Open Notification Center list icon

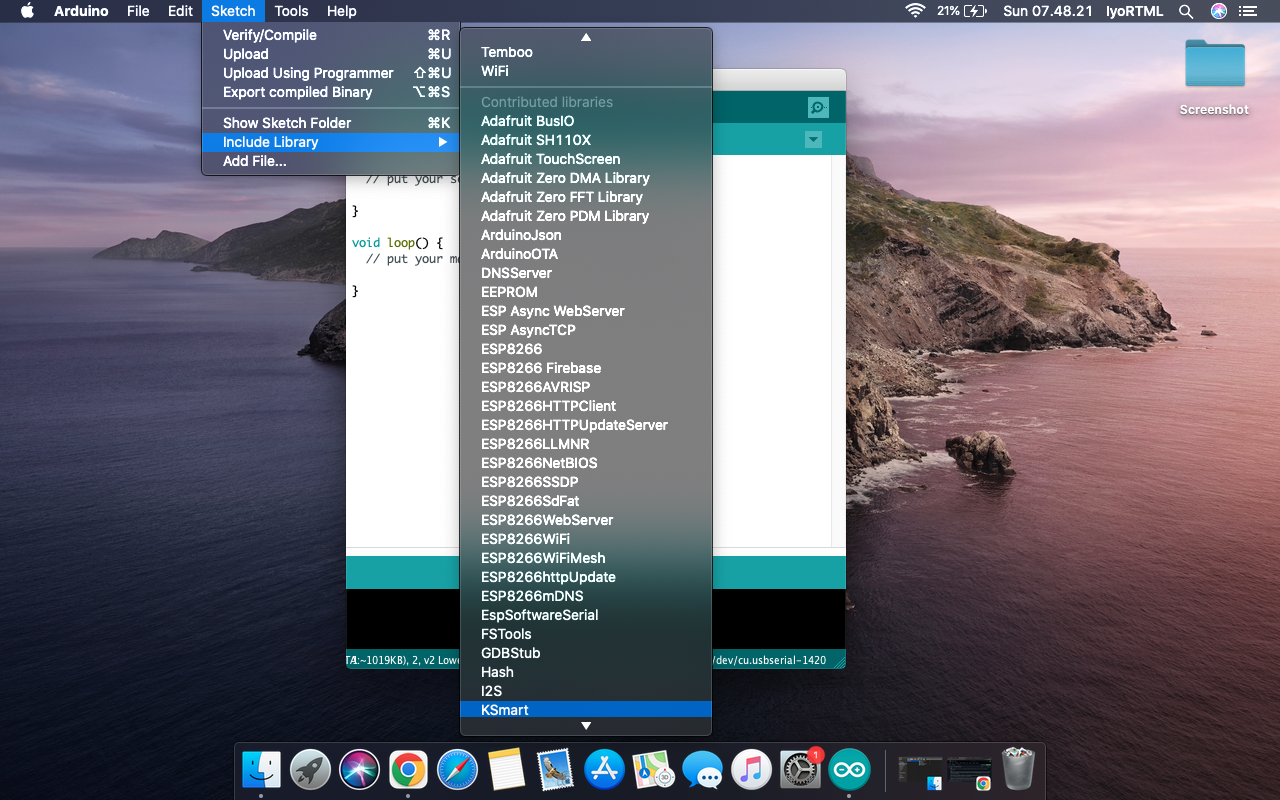(x=1247, y=11)
